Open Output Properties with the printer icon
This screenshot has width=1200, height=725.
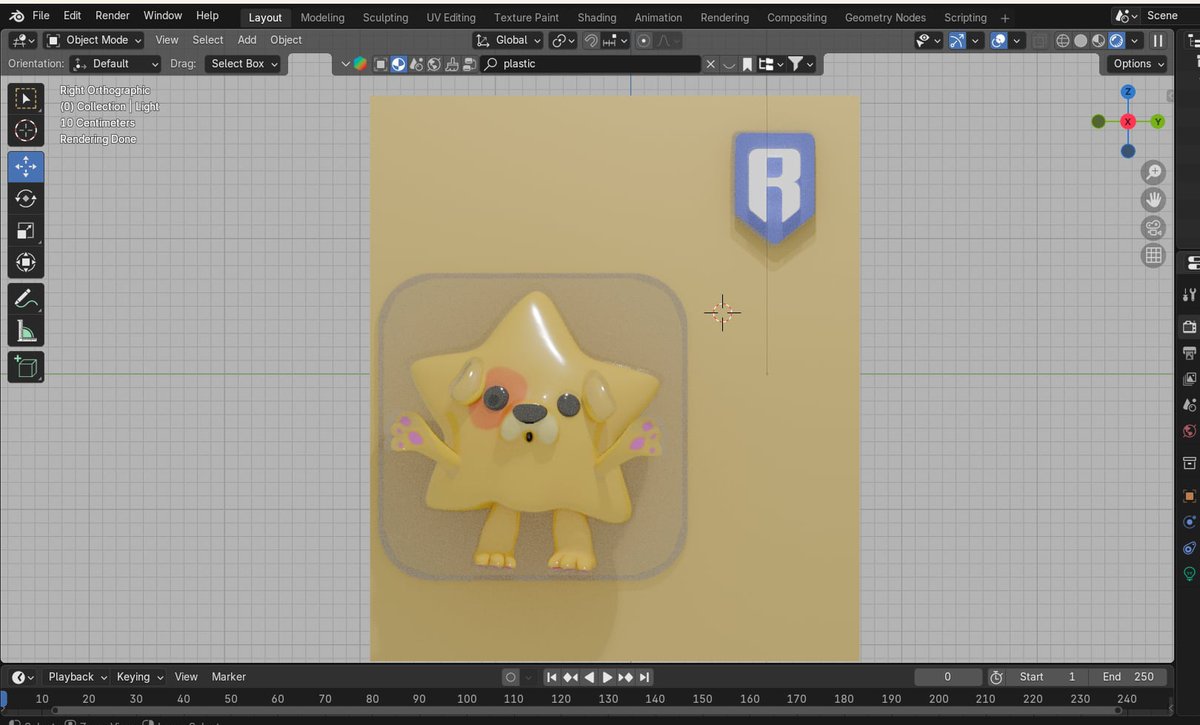point(1190,353)
